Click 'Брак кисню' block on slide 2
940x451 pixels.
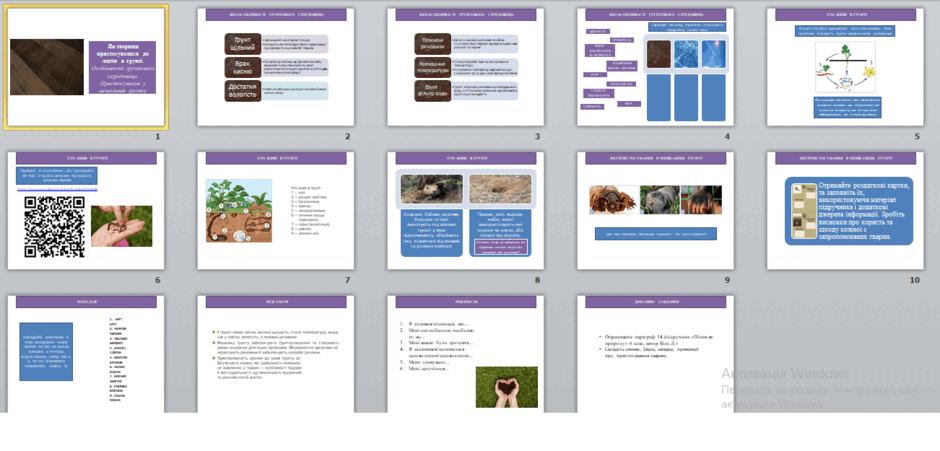pos(243,68)
